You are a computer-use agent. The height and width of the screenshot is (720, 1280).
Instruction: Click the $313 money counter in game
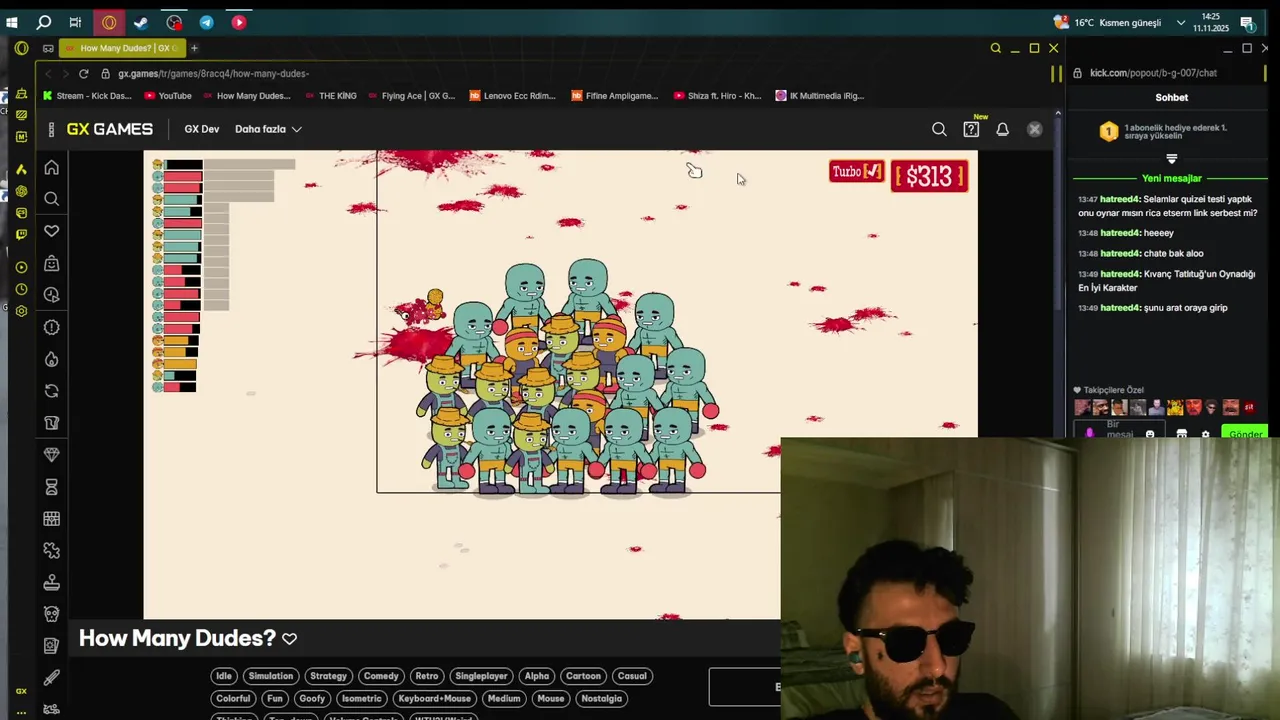coord(930,177)
